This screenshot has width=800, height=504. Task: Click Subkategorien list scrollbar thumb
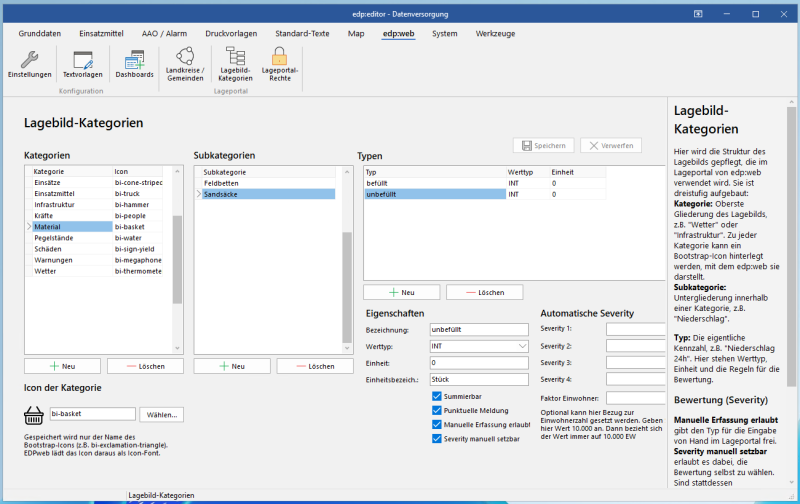click(347, 287)
